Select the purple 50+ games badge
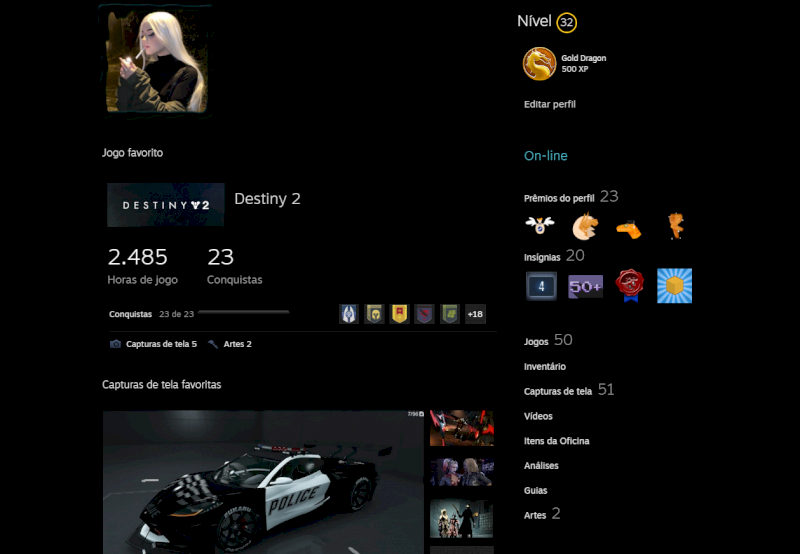Image resolution: width=800 pixels, height=554 pixels. [586, 287]
